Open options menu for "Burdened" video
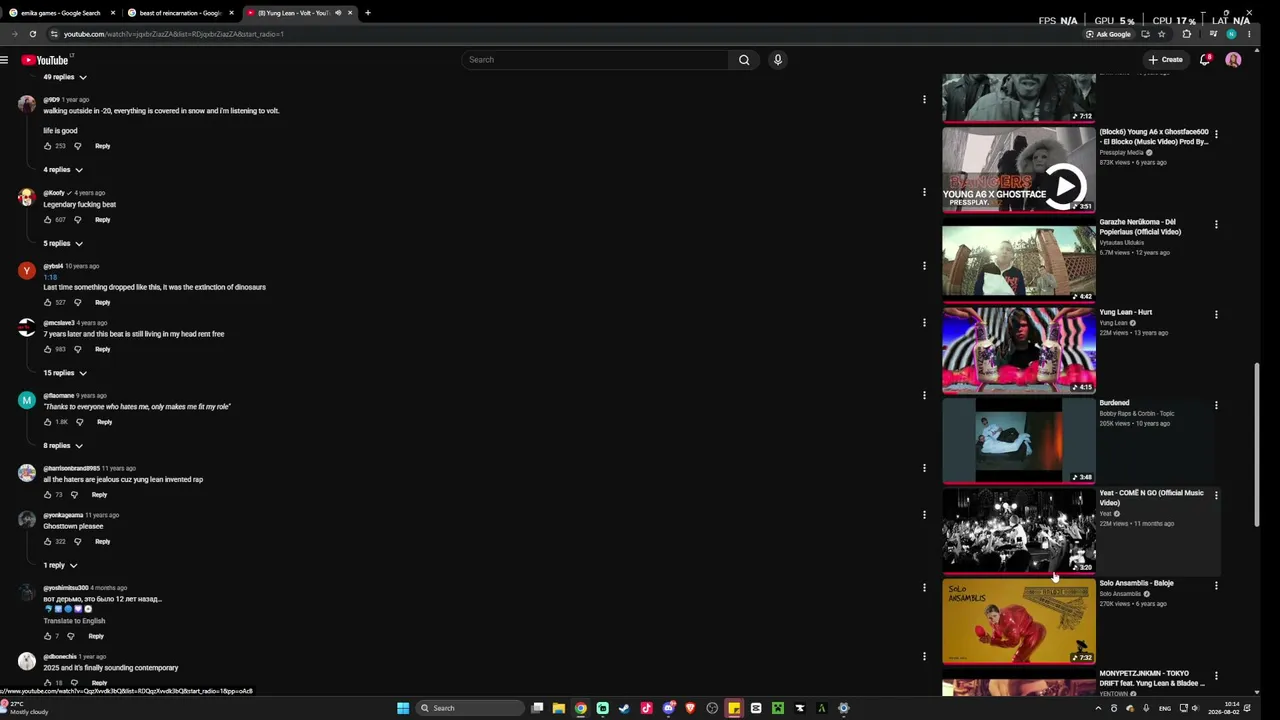This screenshot has width=1280, height=720. pyautogui.click(x=1216, y=405)
